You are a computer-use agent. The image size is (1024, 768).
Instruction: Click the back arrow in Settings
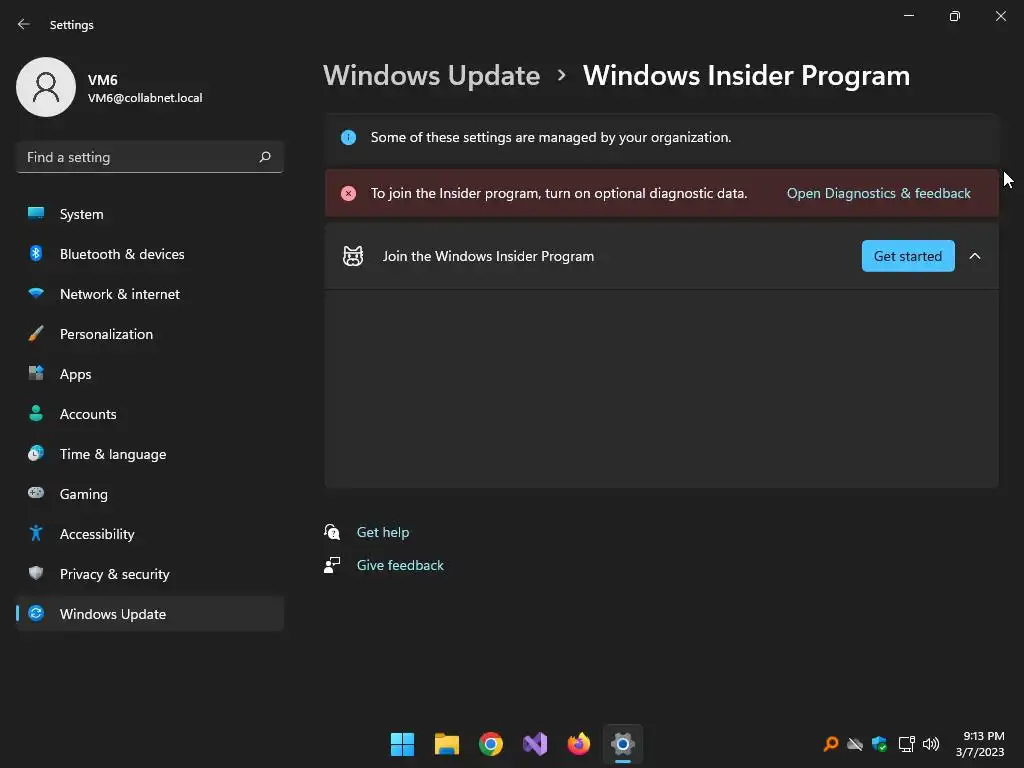24,24
